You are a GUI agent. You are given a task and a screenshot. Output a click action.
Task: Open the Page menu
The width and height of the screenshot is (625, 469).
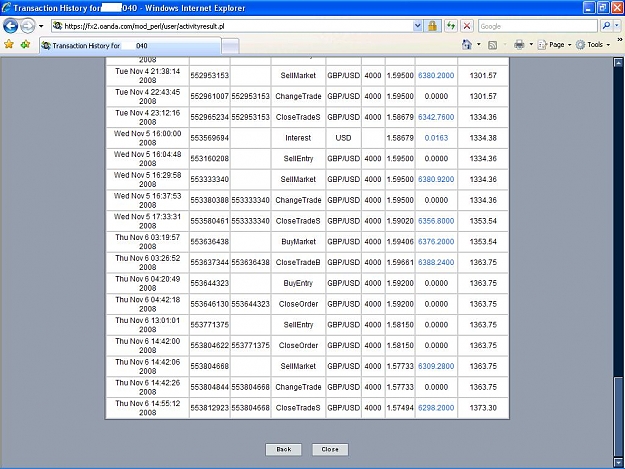coord(554,45)
